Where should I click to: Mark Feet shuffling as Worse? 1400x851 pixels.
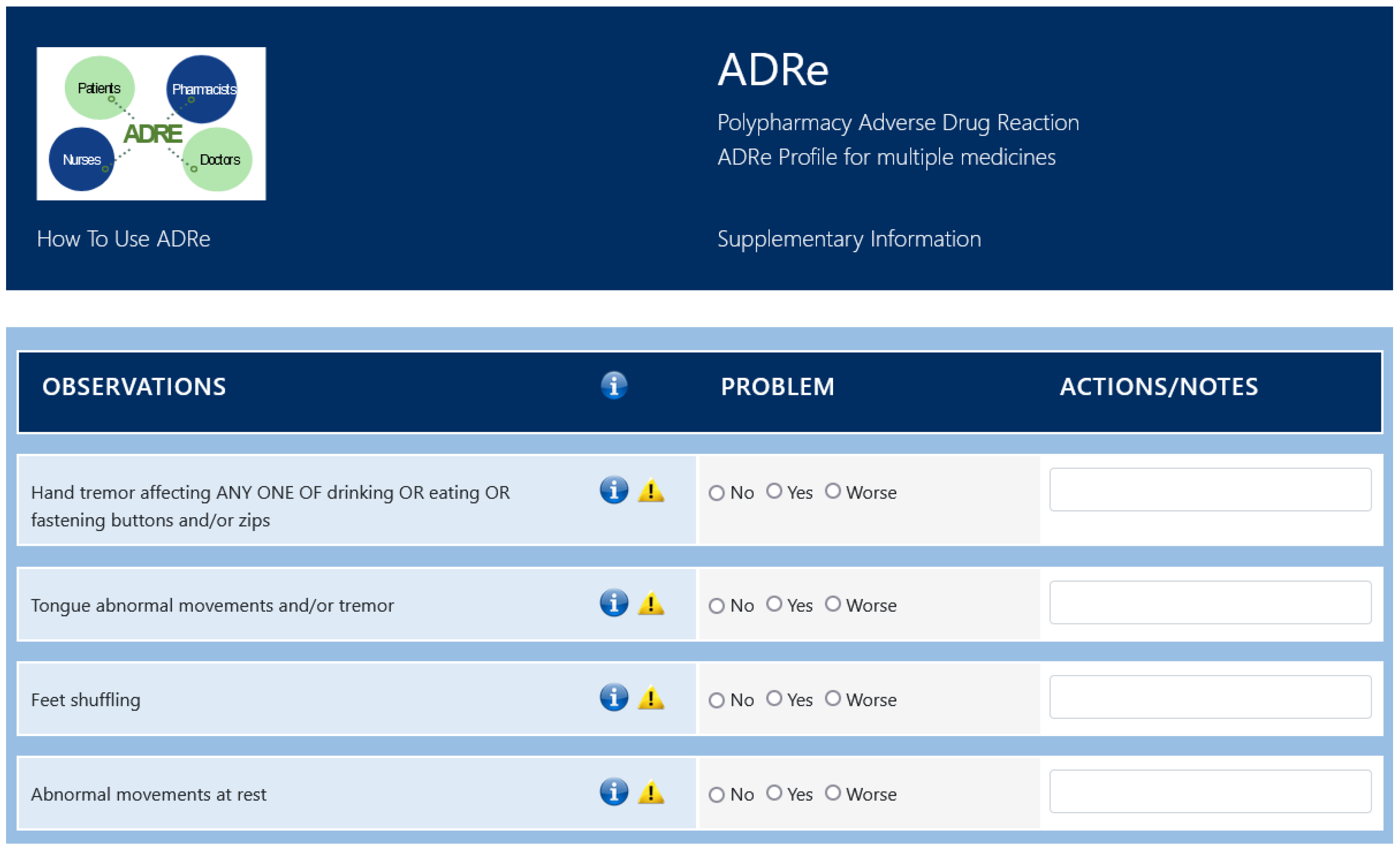click(832, 698)
